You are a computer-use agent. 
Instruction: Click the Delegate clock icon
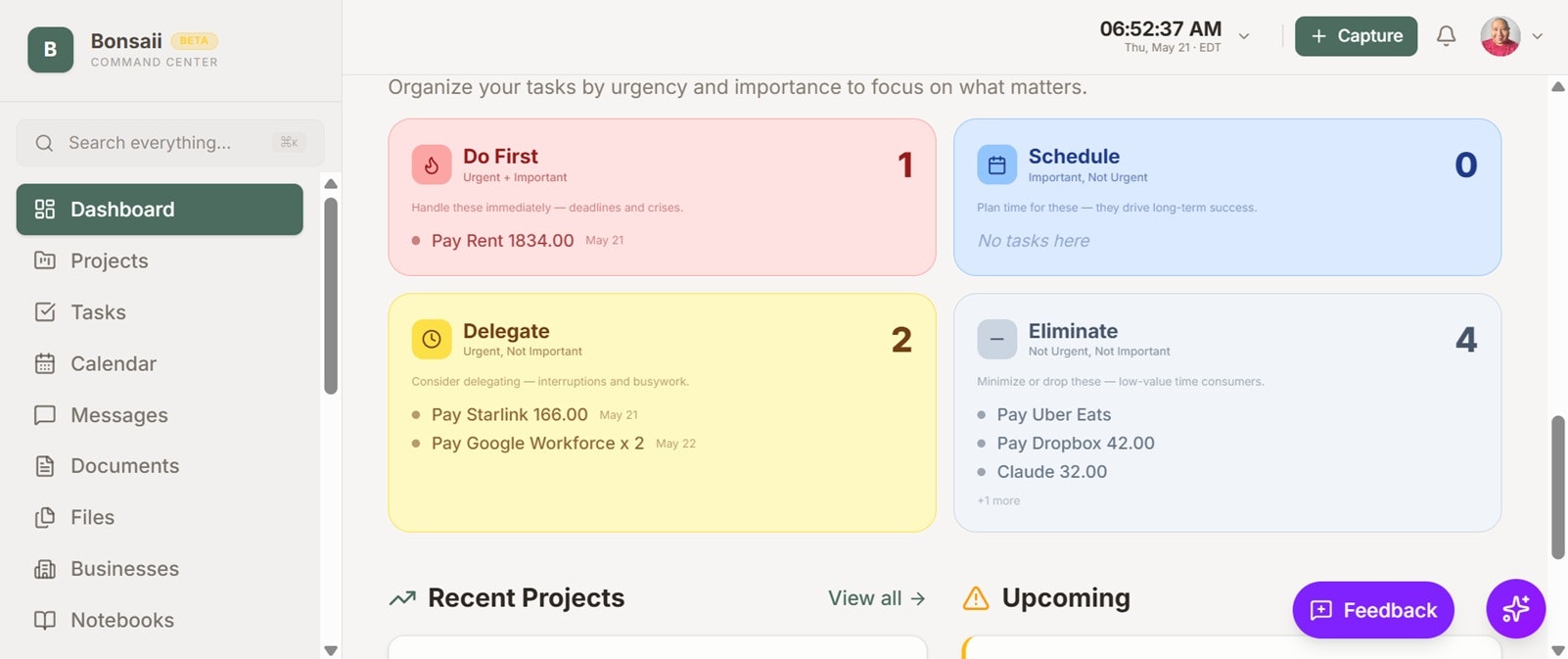tap(432, 339)
